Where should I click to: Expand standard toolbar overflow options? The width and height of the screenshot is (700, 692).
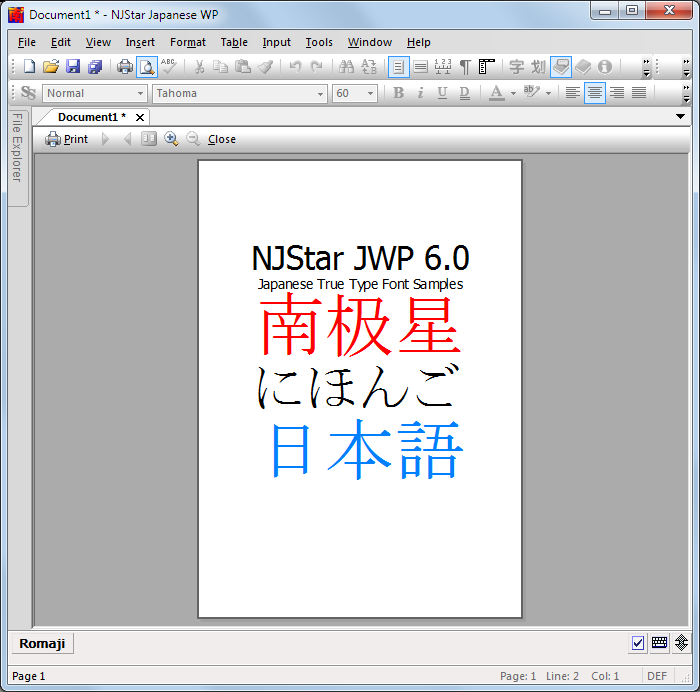coord(646,67)
